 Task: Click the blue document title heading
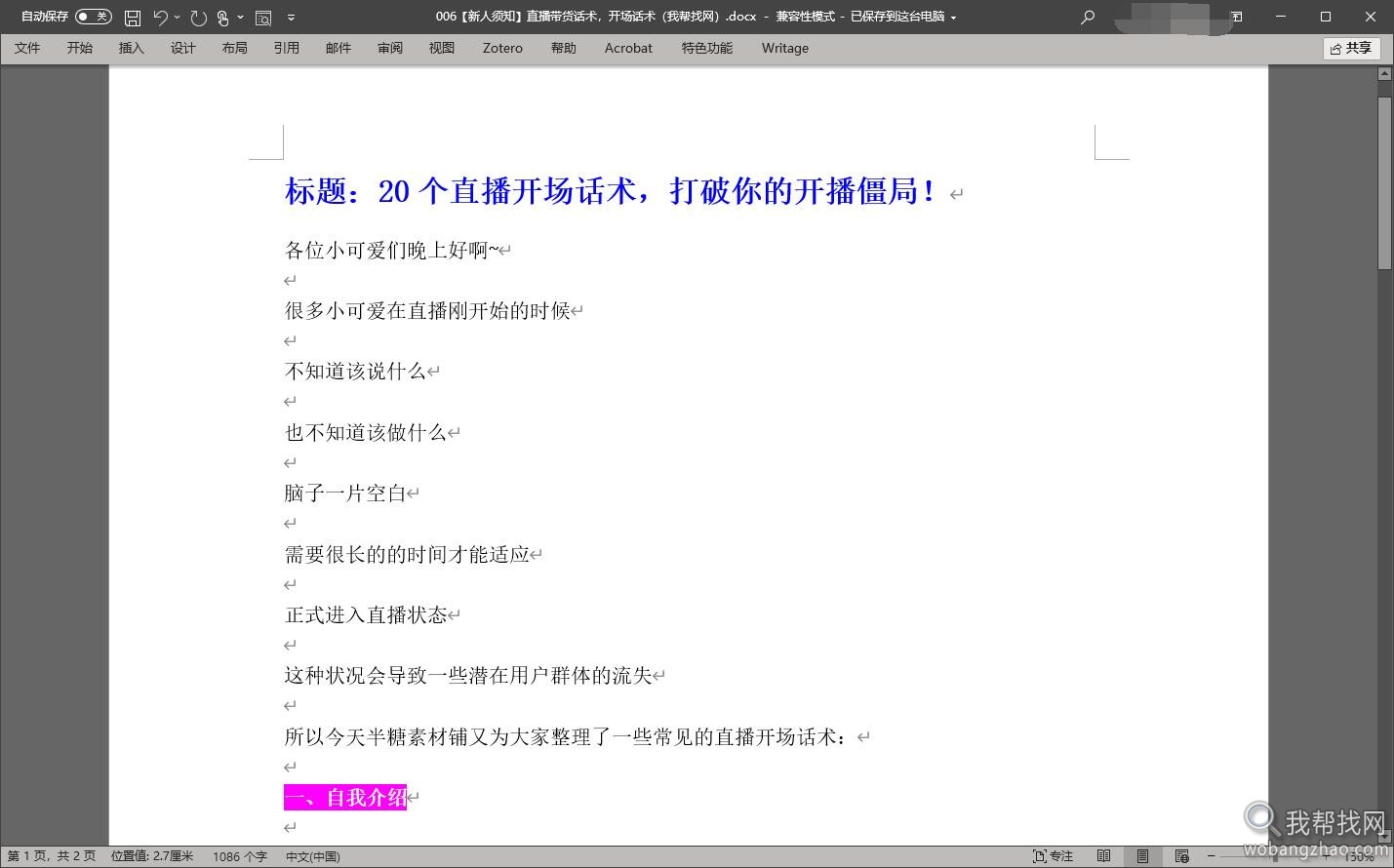(x=612, y=191)
